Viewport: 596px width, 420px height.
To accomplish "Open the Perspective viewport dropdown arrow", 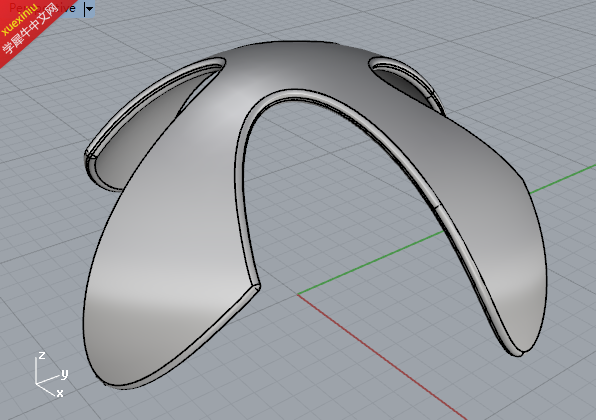I will click(89, 8).
